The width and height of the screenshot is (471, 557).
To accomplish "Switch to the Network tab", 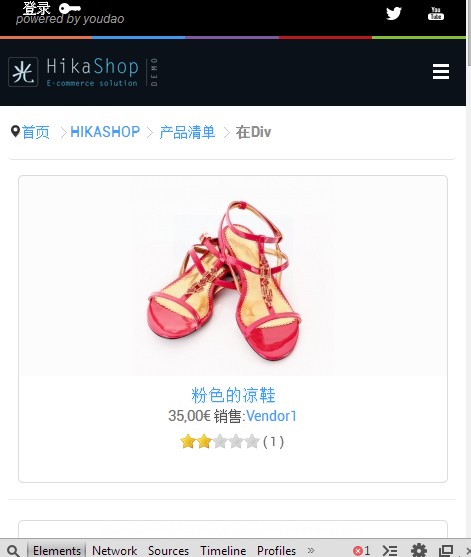I will coord(114,551).
